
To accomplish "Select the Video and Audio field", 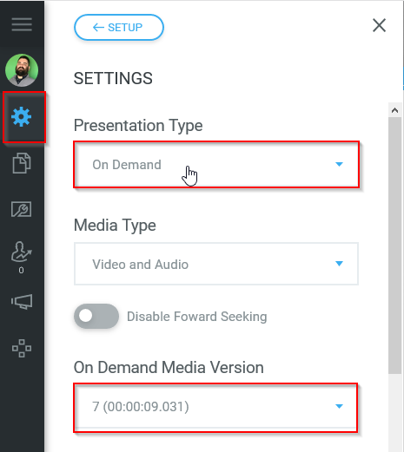I will (x=216, y=264).
